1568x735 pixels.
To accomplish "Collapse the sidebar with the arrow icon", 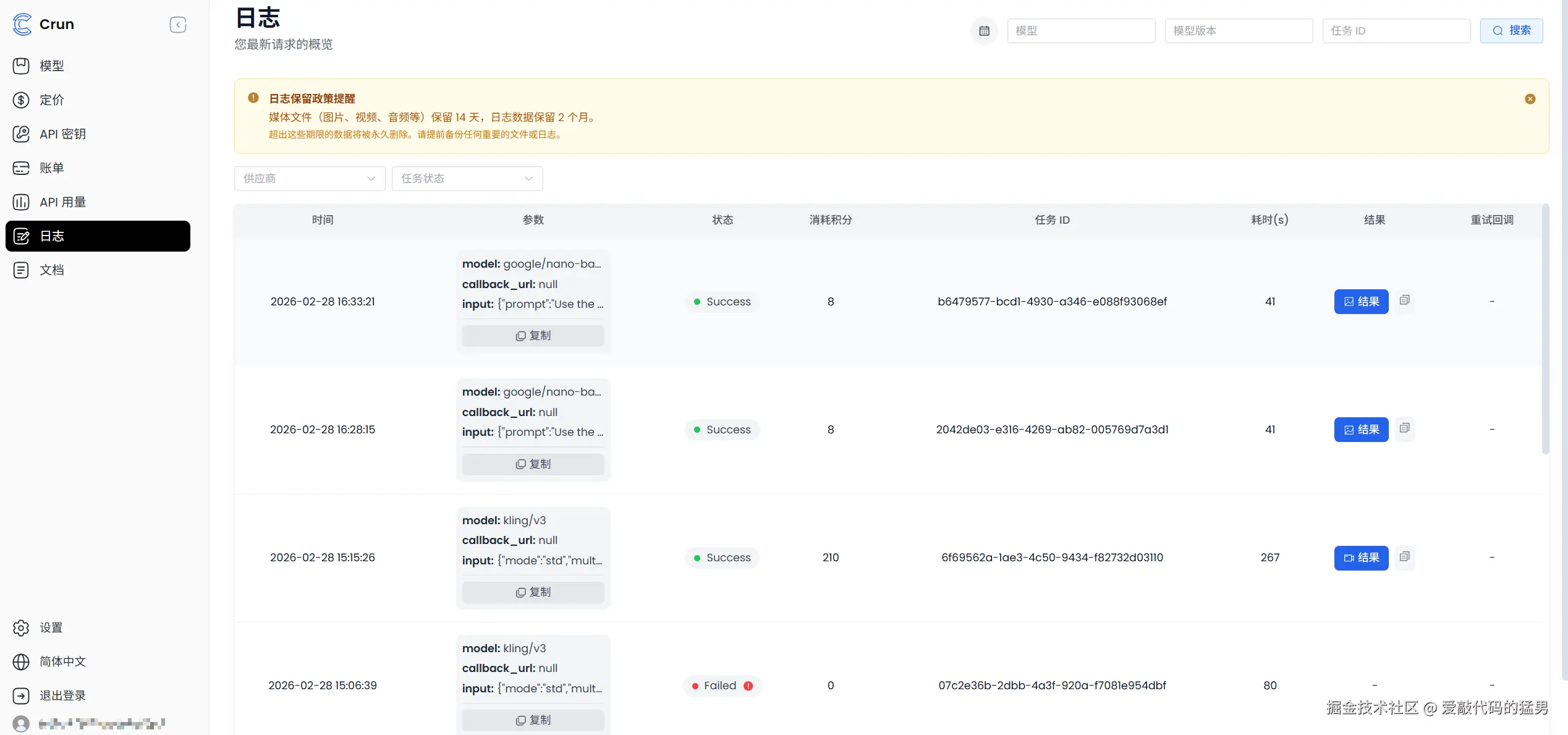I will (178, 25).
